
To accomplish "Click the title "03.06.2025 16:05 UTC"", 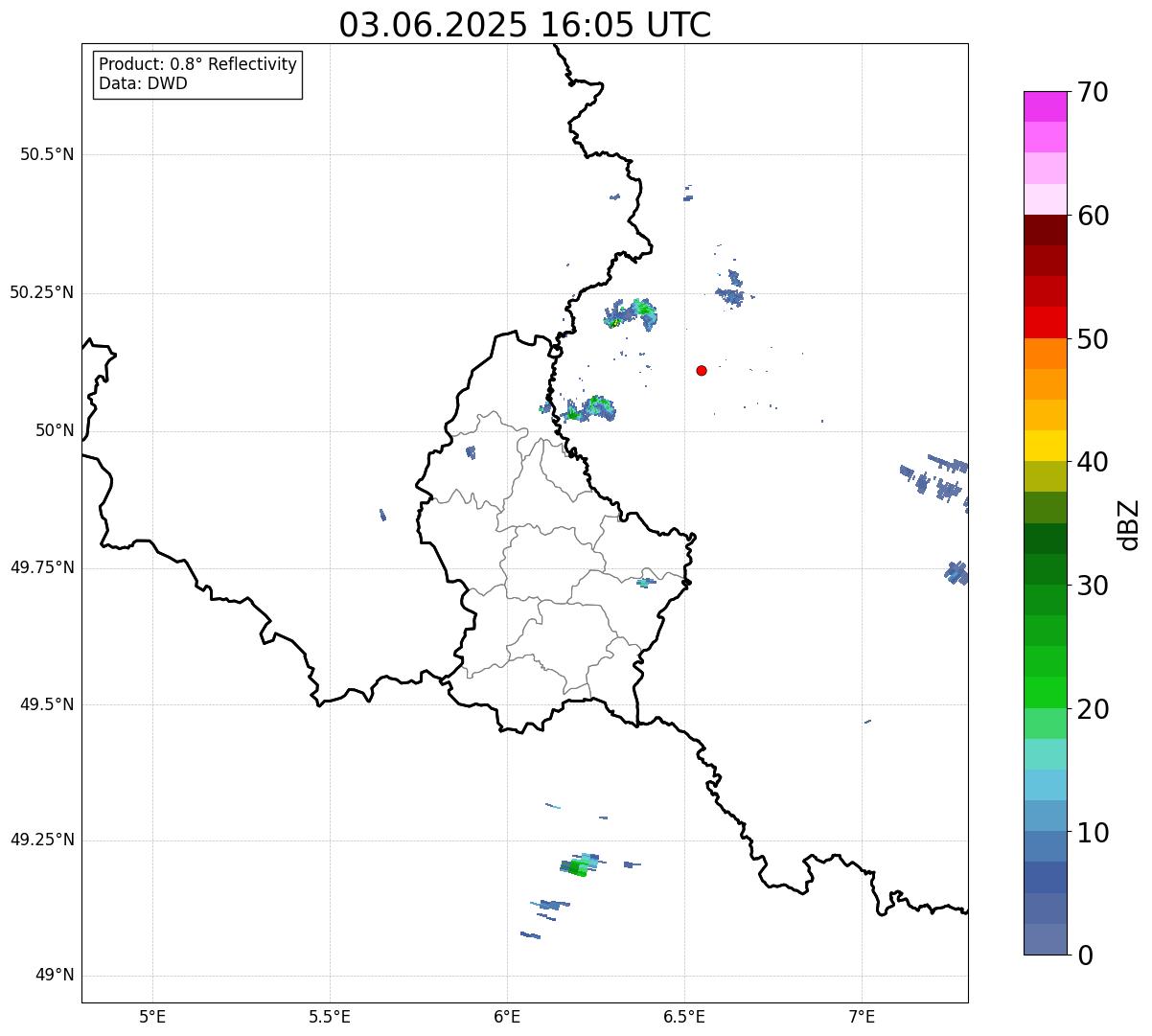I will [525, 25].
